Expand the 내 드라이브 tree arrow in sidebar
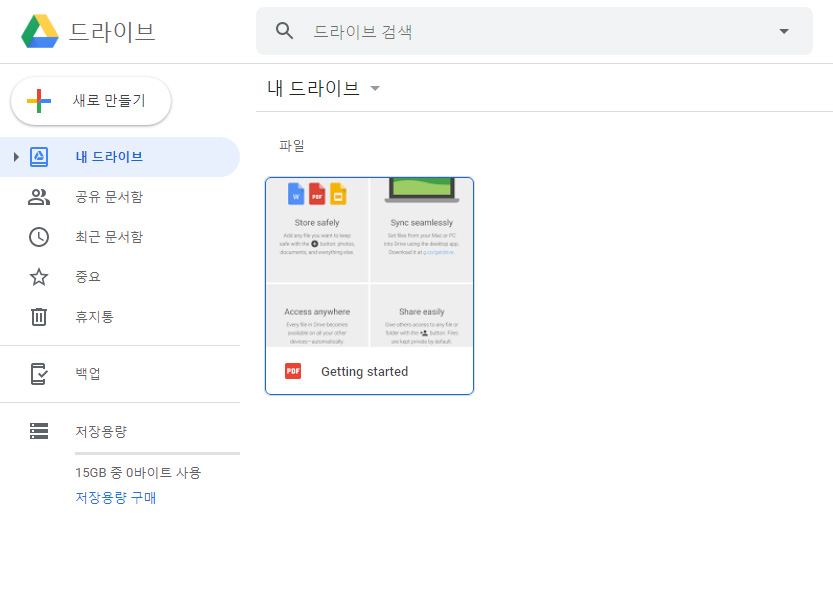This screenshot has width=833, height=603. coord(16,157)
